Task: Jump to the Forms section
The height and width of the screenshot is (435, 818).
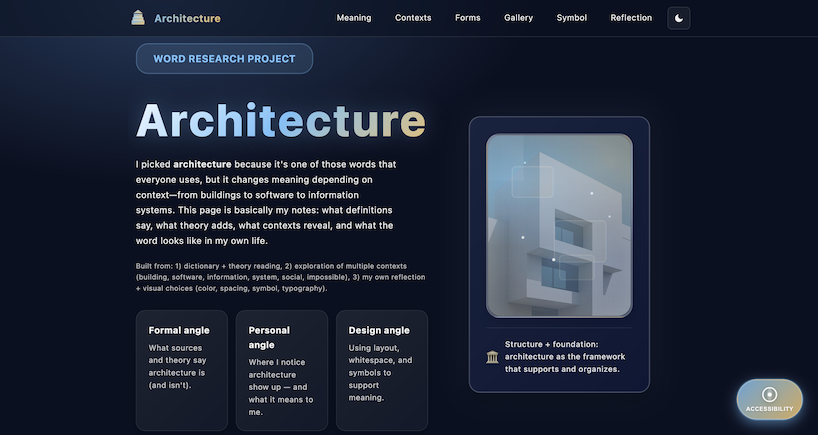Action: pyautogui.click(x=467, y=18)
